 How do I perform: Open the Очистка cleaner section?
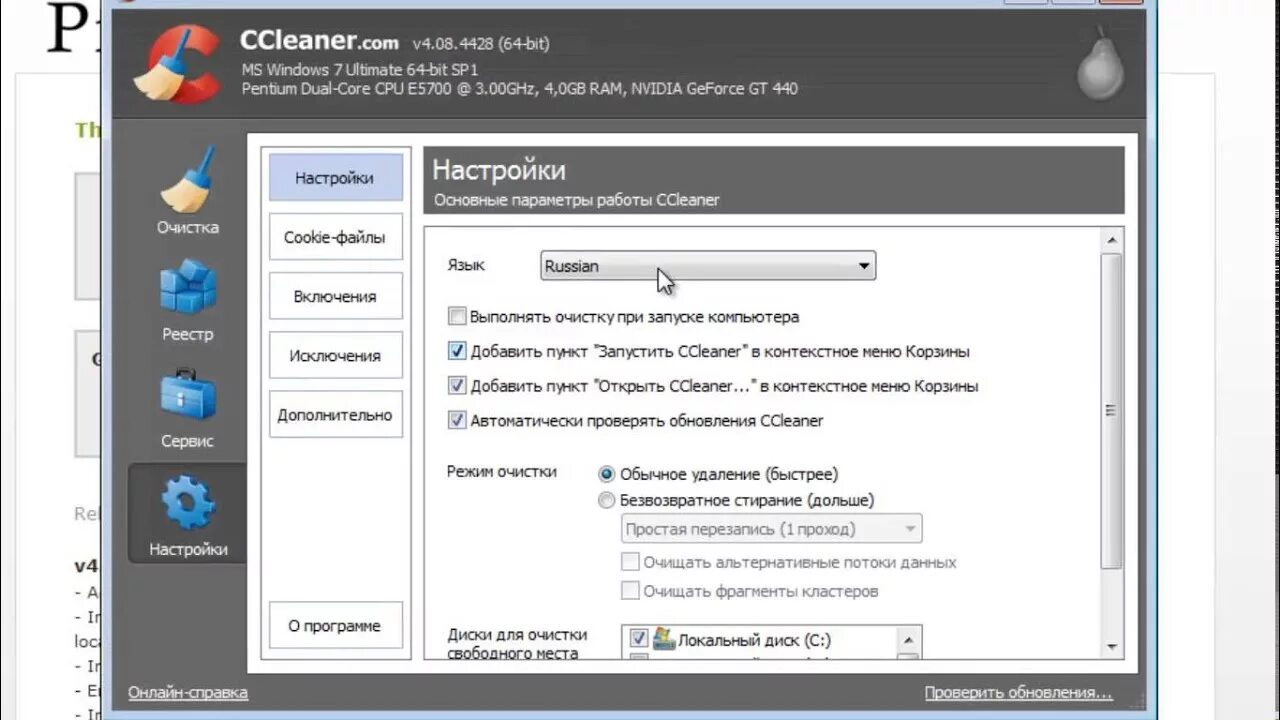[187, 191]
